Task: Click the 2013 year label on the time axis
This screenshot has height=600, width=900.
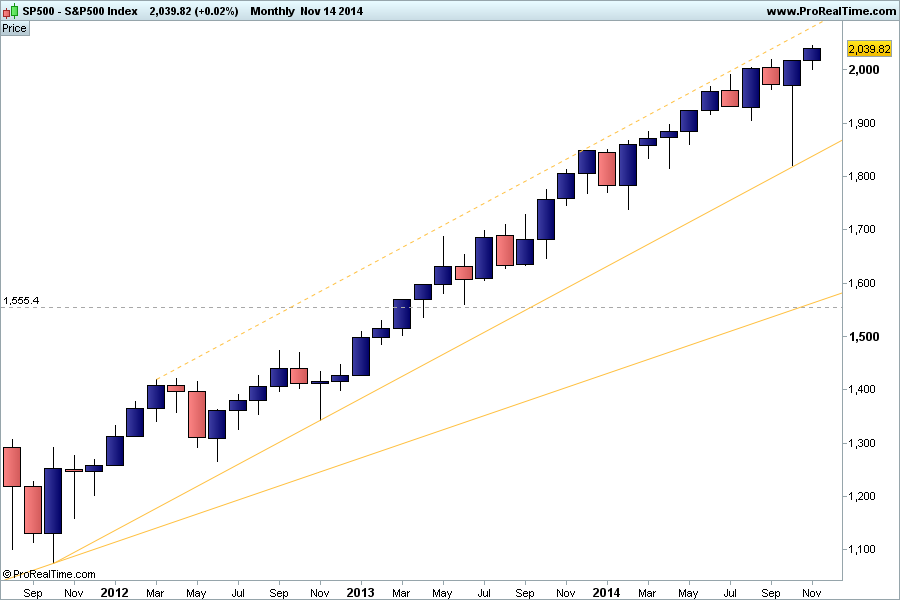Action: (x=360, y=593)
